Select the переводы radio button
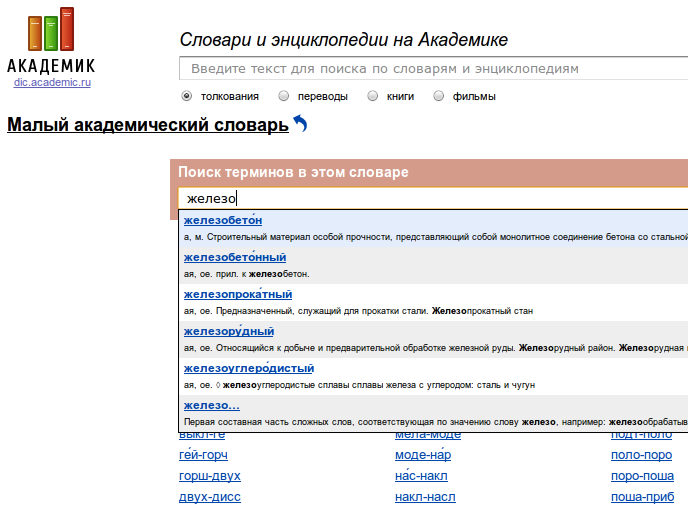The width and height of the screenshot is (688, 509). click(284, 97)
